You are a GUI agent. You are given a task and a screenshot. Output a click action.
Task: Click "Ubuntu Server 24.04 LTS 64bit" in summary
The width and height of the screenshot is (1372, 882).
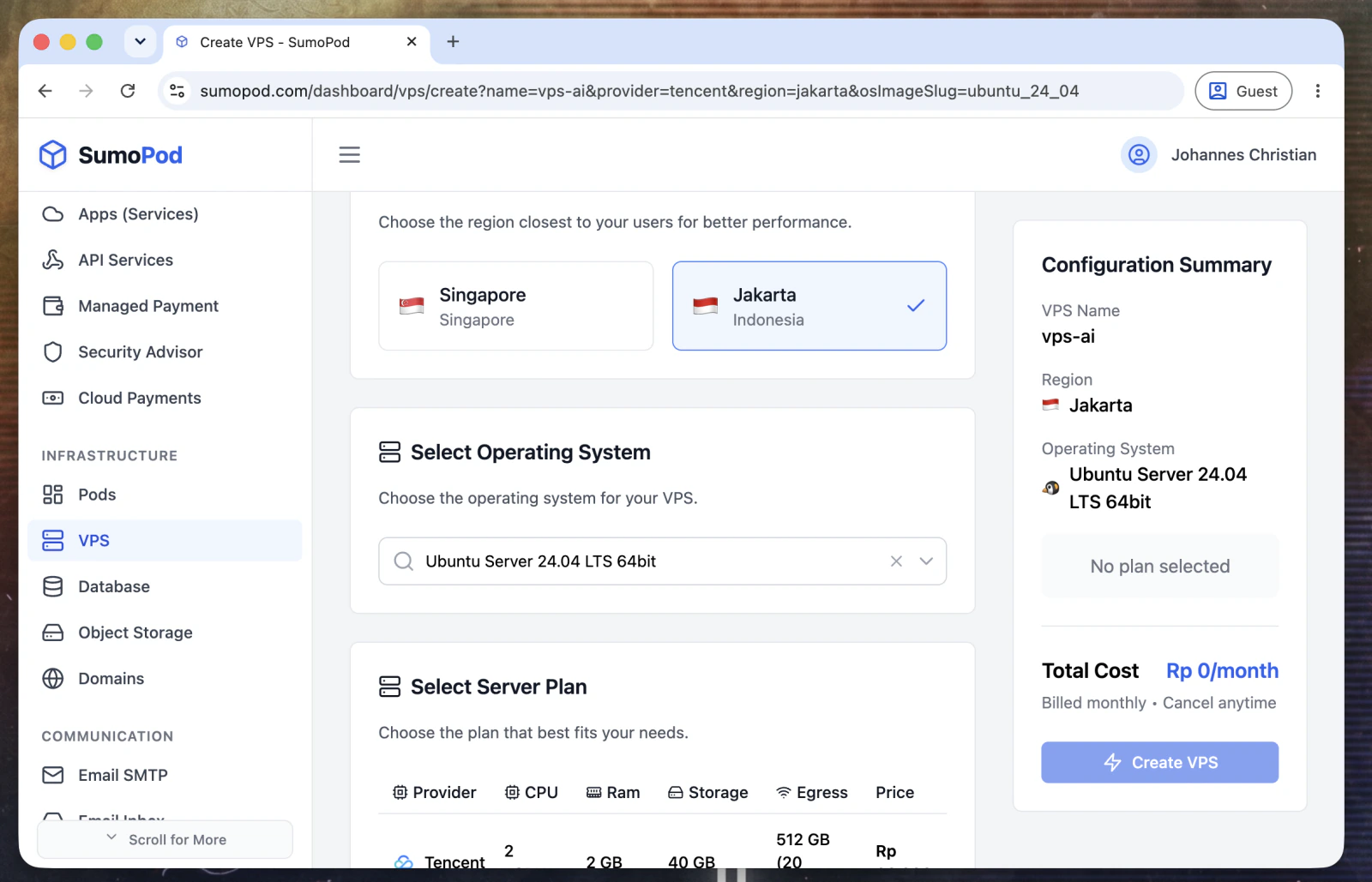coord(1158,489)
